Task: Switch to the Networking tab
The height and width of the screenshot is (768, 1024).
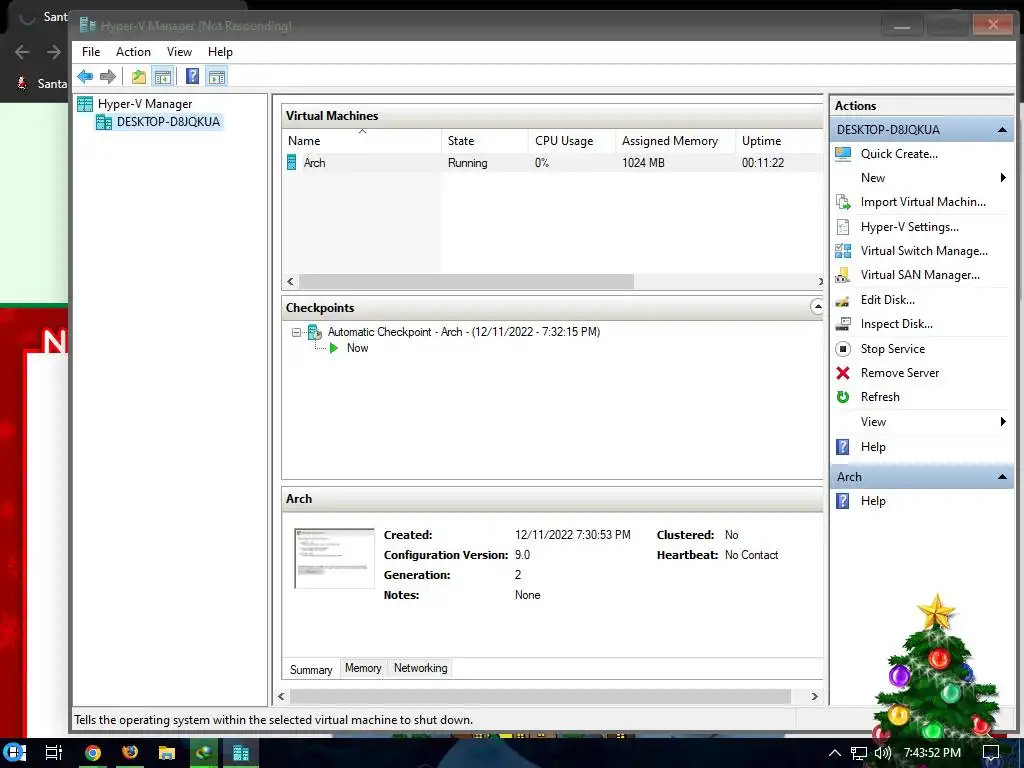Action: (x=421, y=668)
